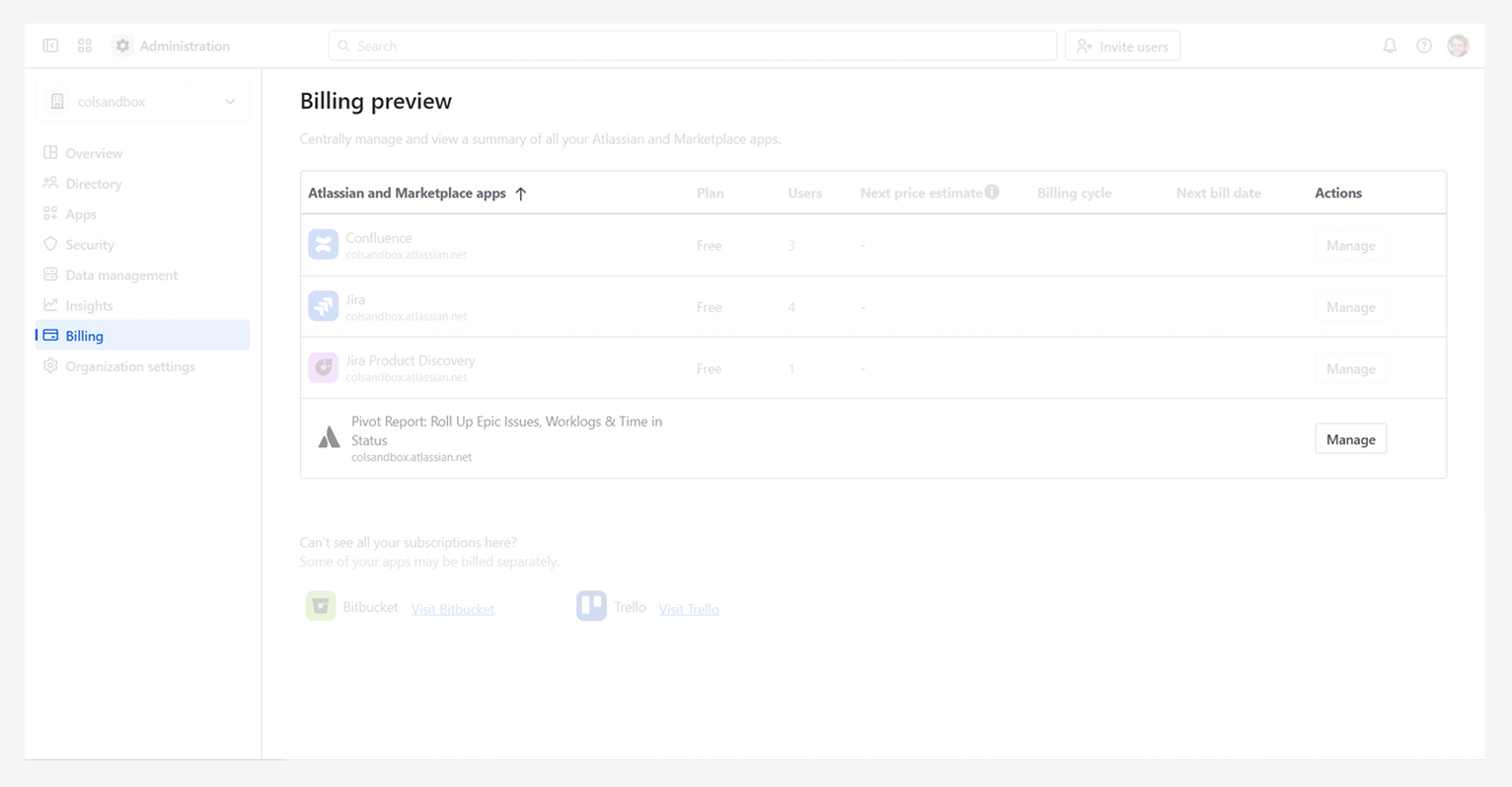Viewport: 1512px width, 787px height.
Task: Click the Trello logo icon
Action: click(591, 606)
